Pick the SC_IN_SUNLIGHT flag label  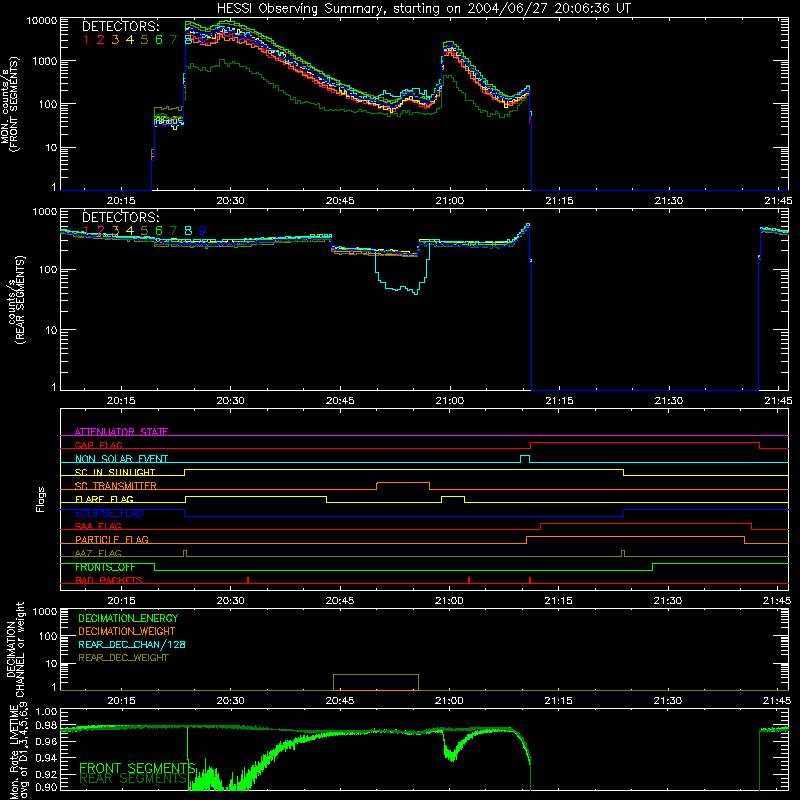click(115, 472)
